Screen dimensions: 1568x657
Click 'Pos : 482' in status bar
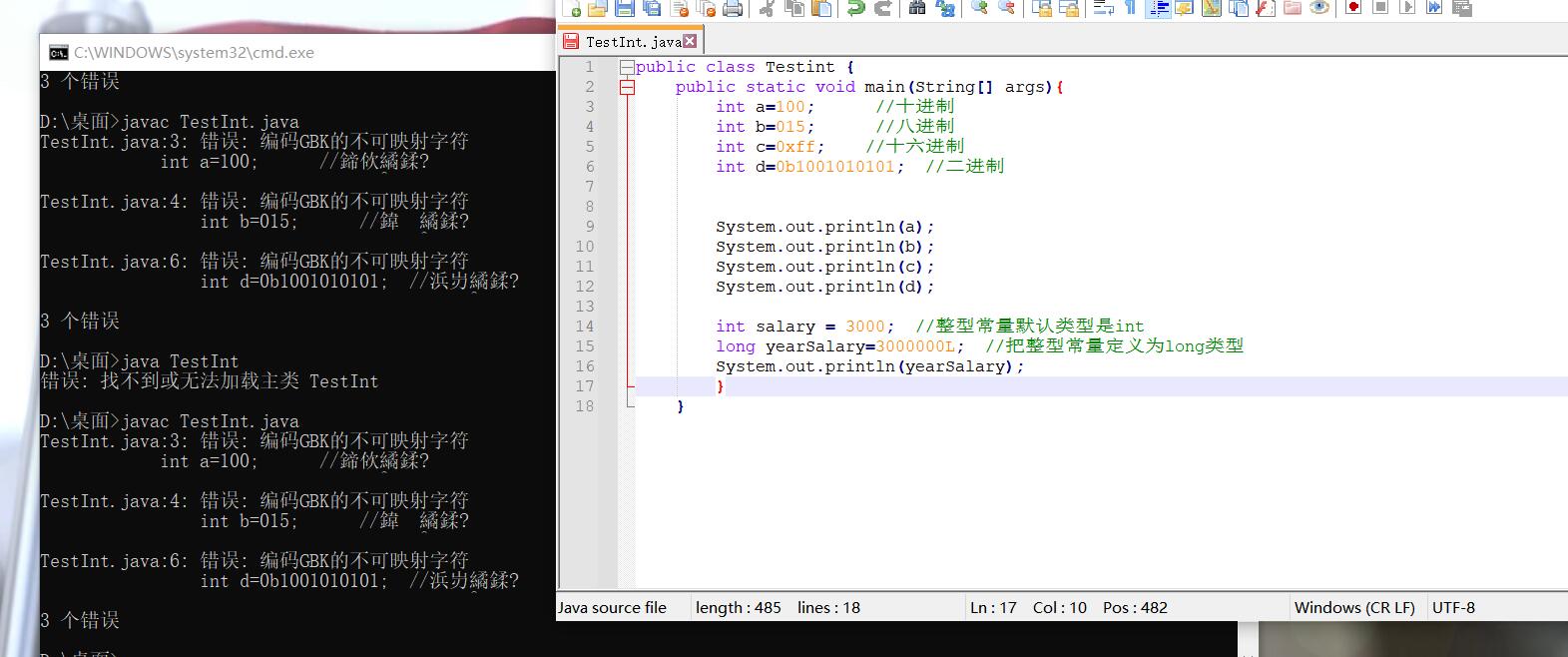(x=1135, y=607)
